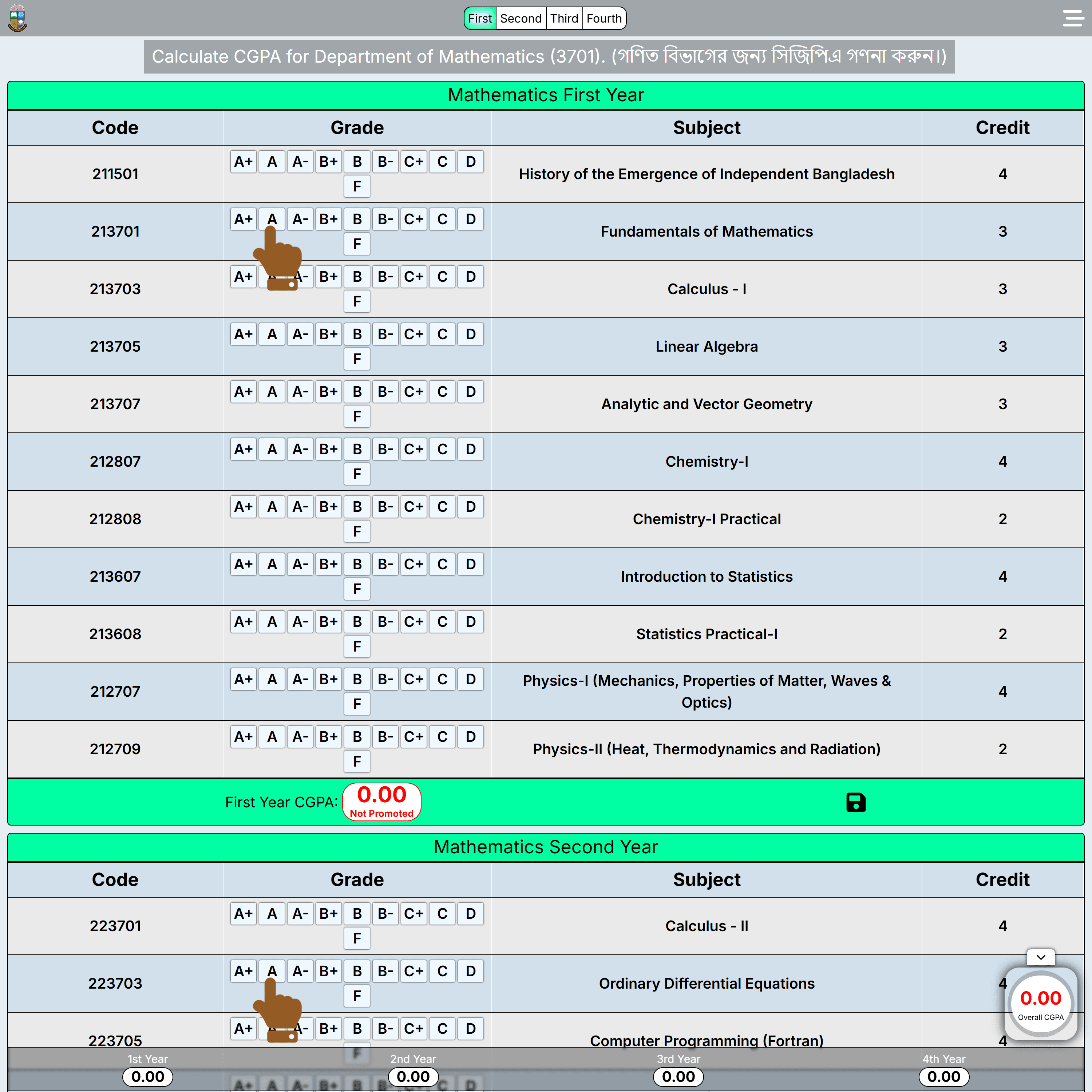
Task: Select grade F for History of Emergence course
Action: click(x=357, y=186)
